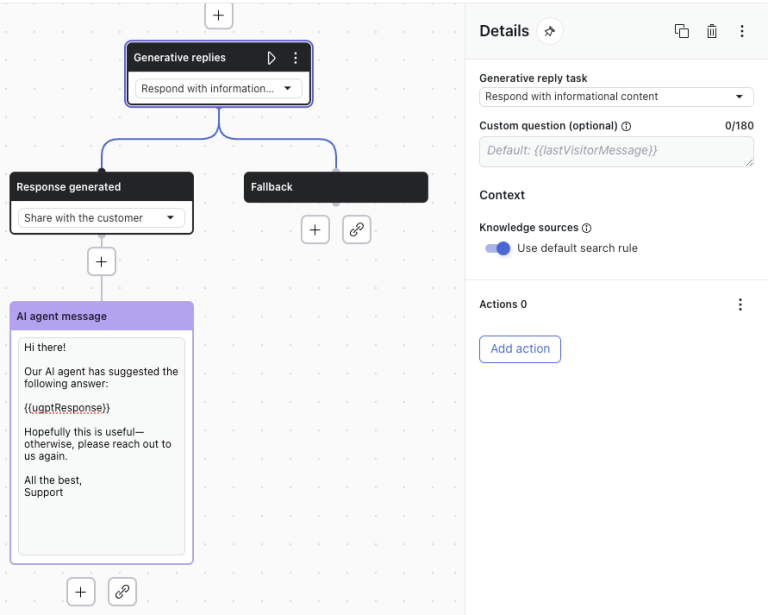Disable the Use default search rule toggle
The height and width of the screenshot is (615, 768).
498,248
